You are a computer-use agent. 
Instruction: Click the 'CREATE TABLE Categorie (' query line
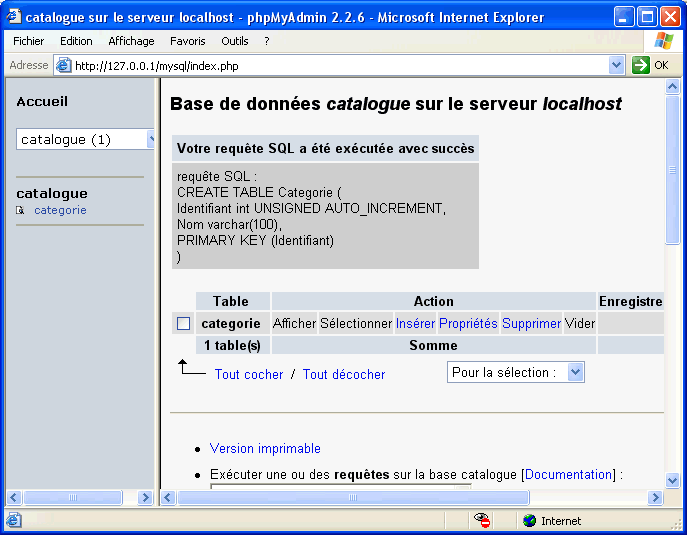tap(259, 192)
